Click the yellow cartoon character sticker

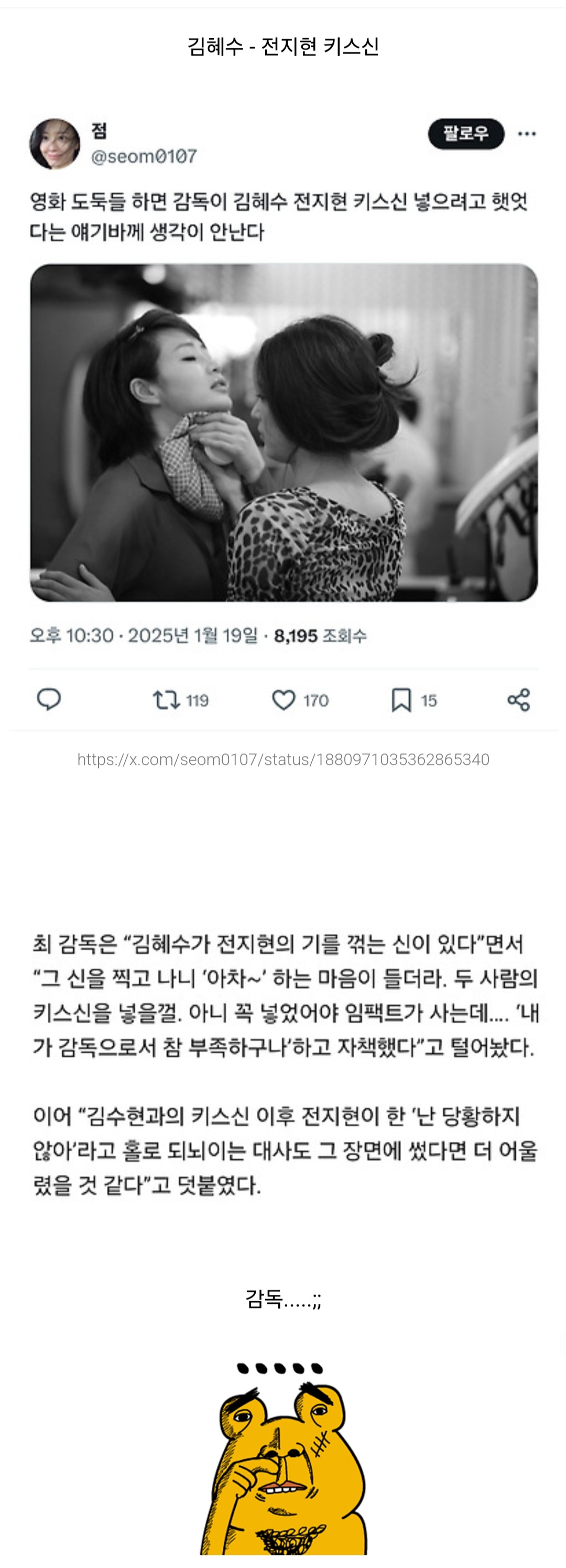point(284,1457)
